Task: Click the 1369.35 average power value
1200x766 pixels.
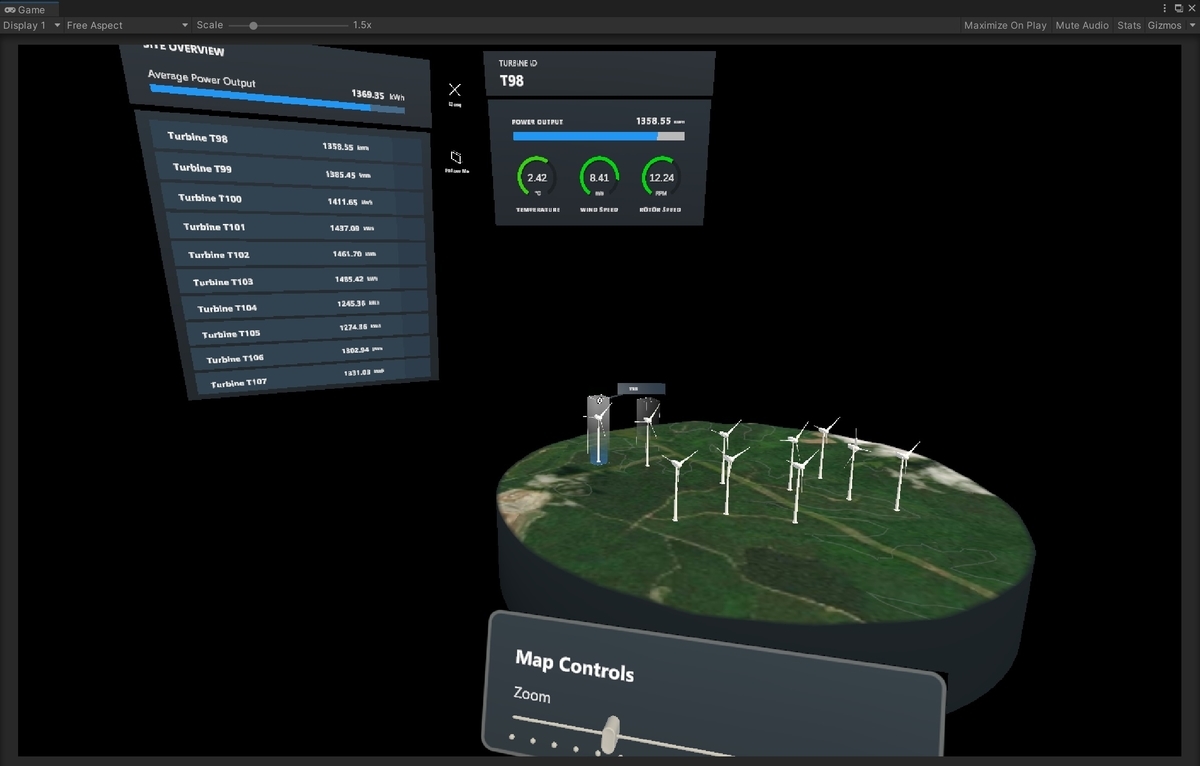Action: point(367,95)
